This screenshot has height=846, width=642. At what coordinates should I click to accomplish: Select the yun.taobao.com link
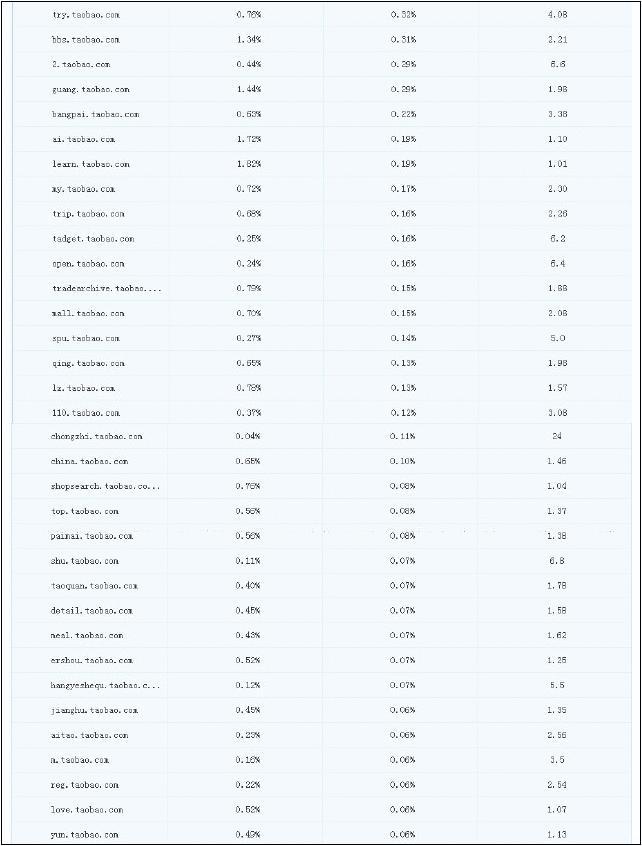(x=85, y=835)
